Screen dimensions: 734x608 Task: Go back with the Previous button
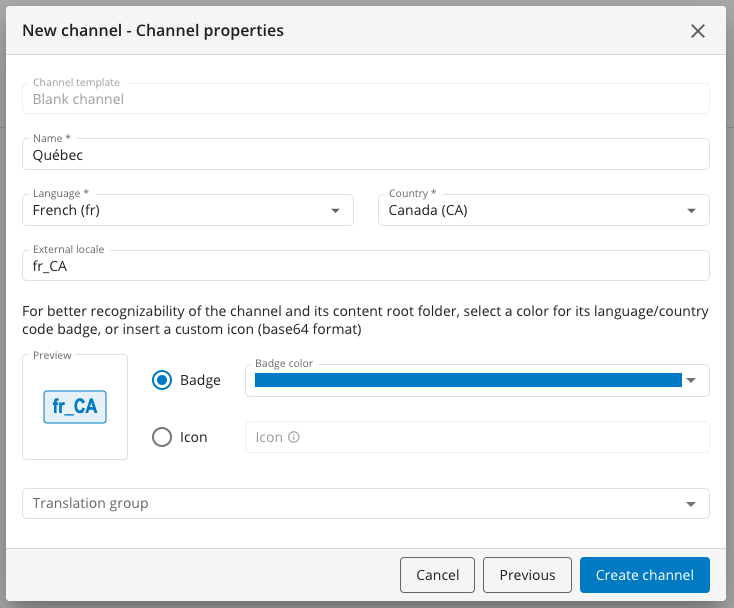tap(527, 575)
